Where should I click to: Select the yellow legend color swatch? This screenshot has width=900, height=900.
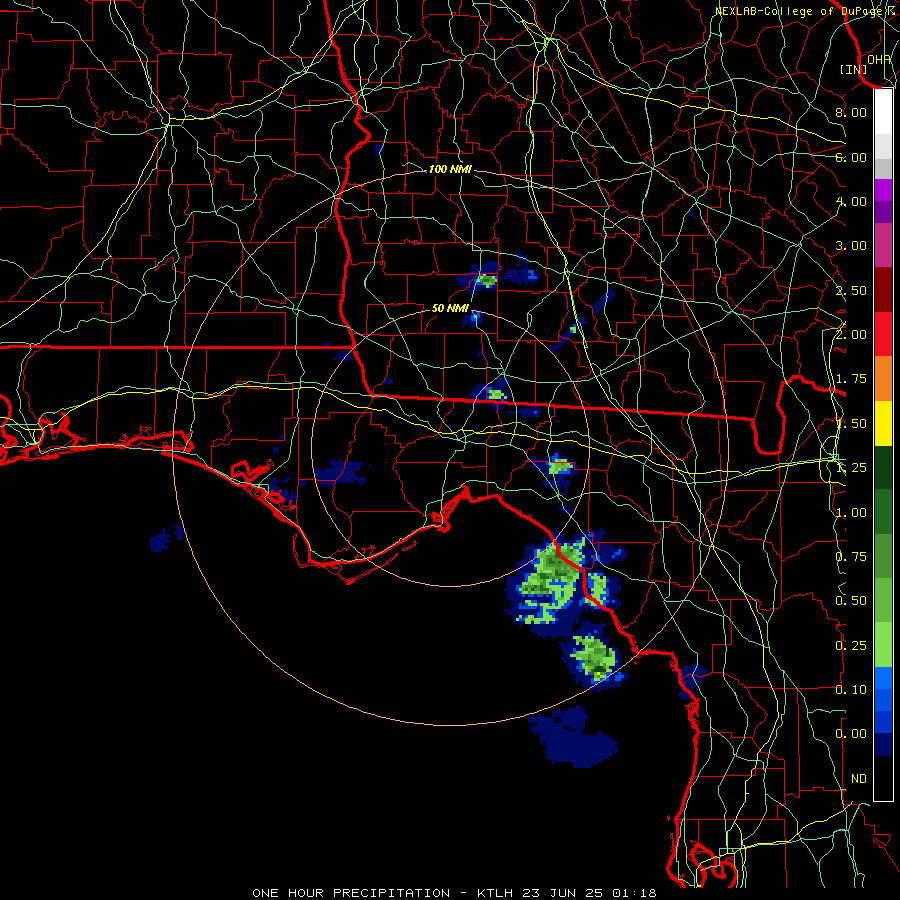[x=883, y=424]
